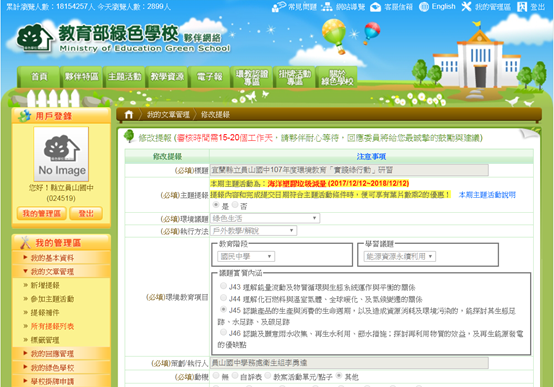Go to 提報補件 in sidebar
554x387 pixels.
click(x=45, y=313)
